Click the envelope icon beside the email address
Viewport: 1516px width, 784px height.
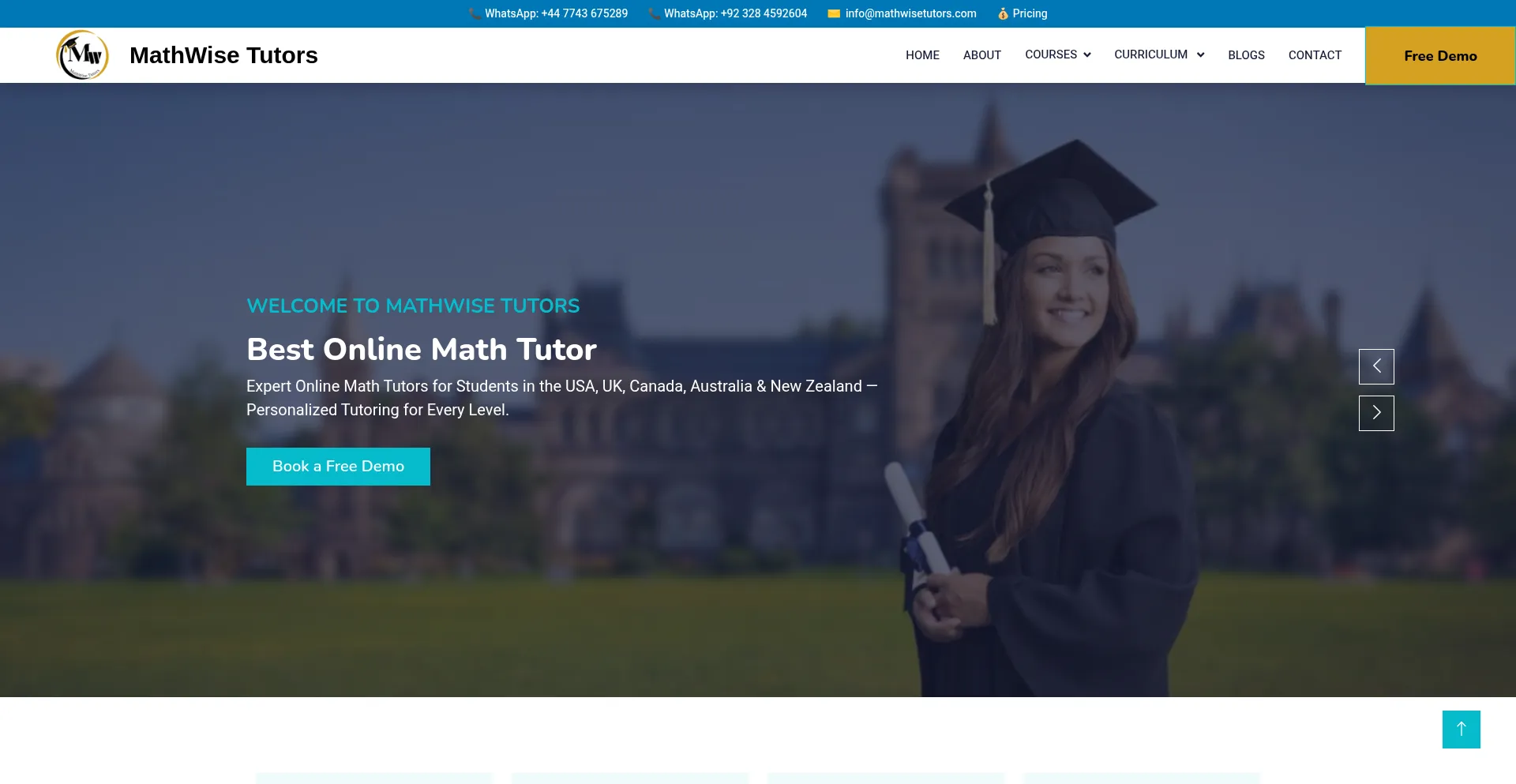(834, 13)
